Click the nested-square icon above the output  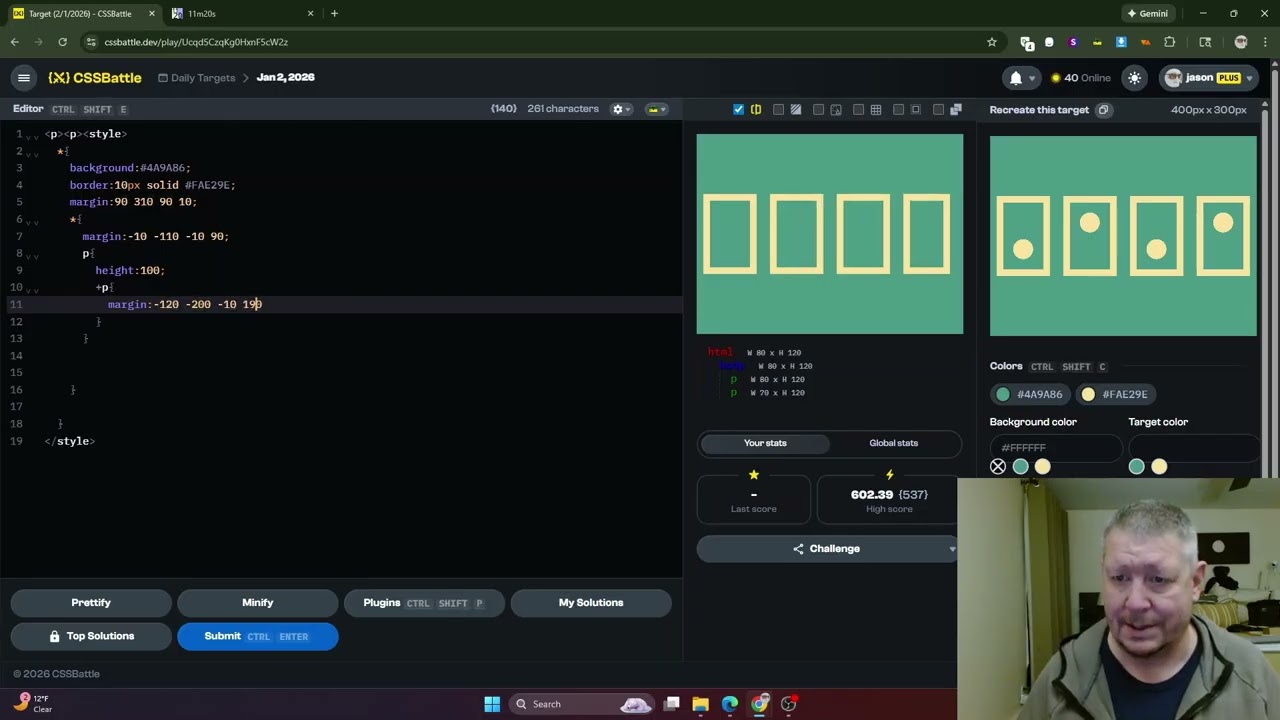click(916, 110)
